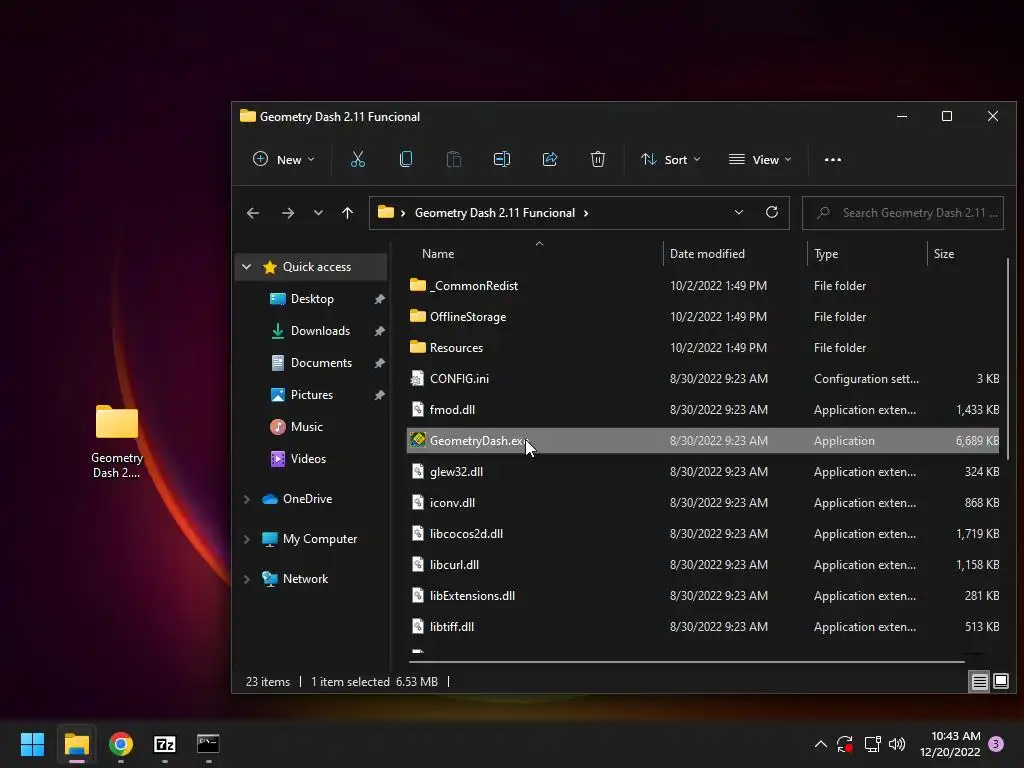
Task: Click the Rename icon in toolbar
Action: point(502,159)
